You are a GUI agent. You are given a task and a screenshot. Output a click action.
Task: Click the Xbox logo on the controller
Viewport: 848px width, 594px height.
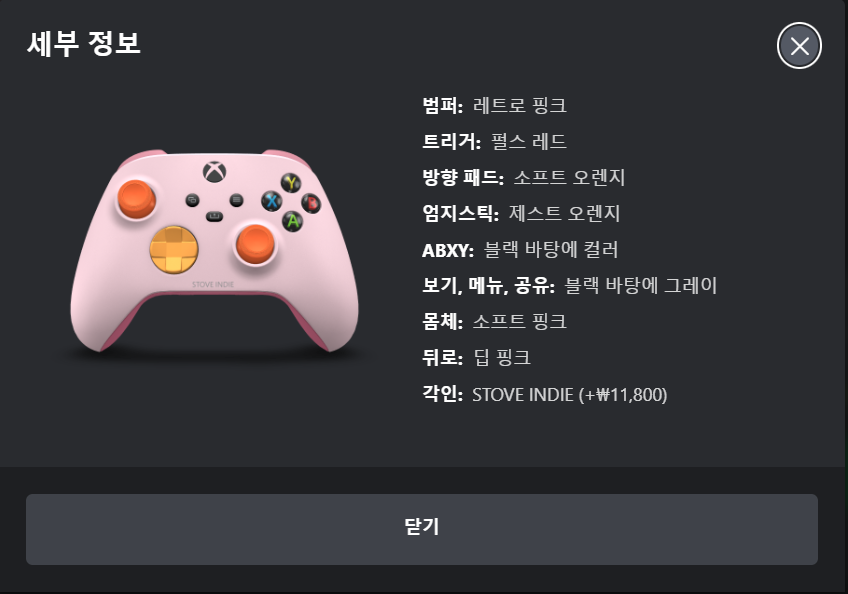214,172
